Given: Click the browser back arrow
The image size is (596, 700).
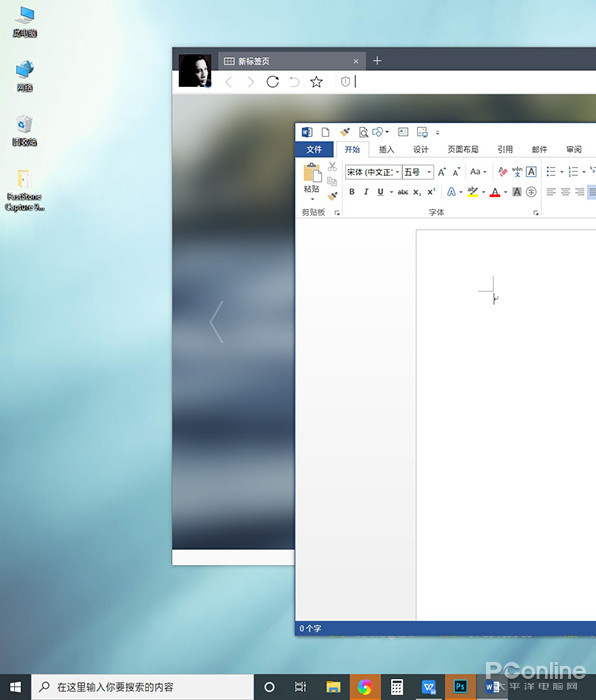Looking at the screenshot, I should tap(229, 82).
